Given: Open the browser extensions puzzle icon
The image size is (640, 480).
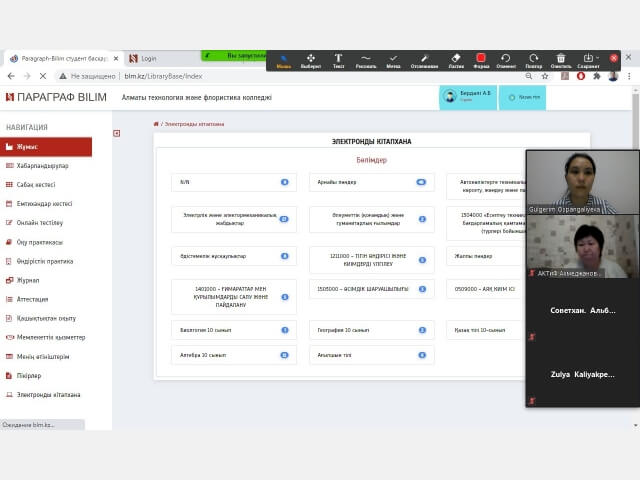Looking at the screenshot, I should coord(597,76).
